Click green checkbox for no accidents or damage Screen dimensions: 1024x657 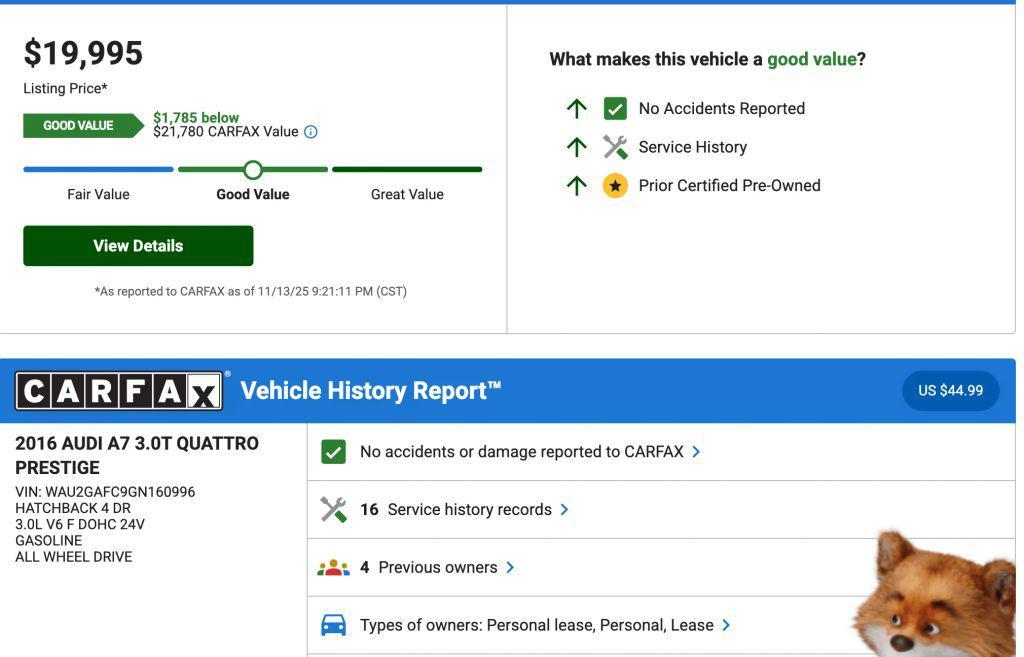[x=333, y=452]
